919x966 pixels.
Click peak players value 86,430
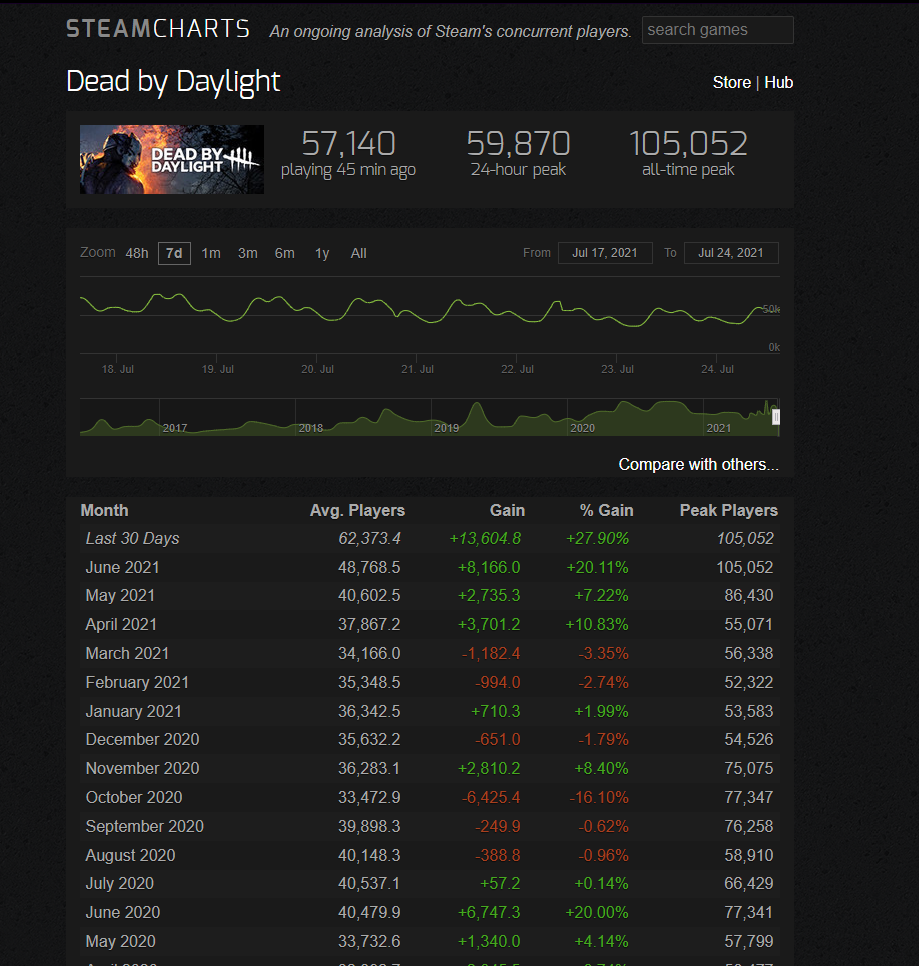tap(748, 596)
